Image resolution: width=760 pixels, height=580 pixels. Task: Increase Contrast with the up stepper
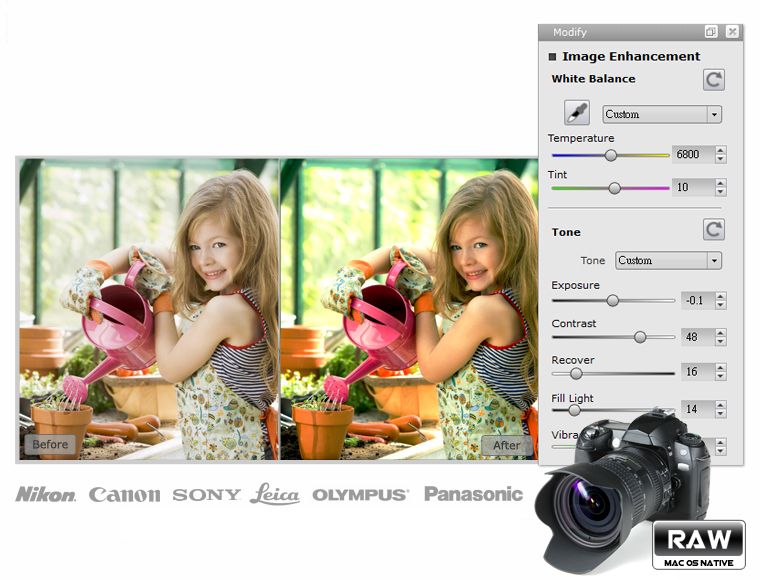721,332
